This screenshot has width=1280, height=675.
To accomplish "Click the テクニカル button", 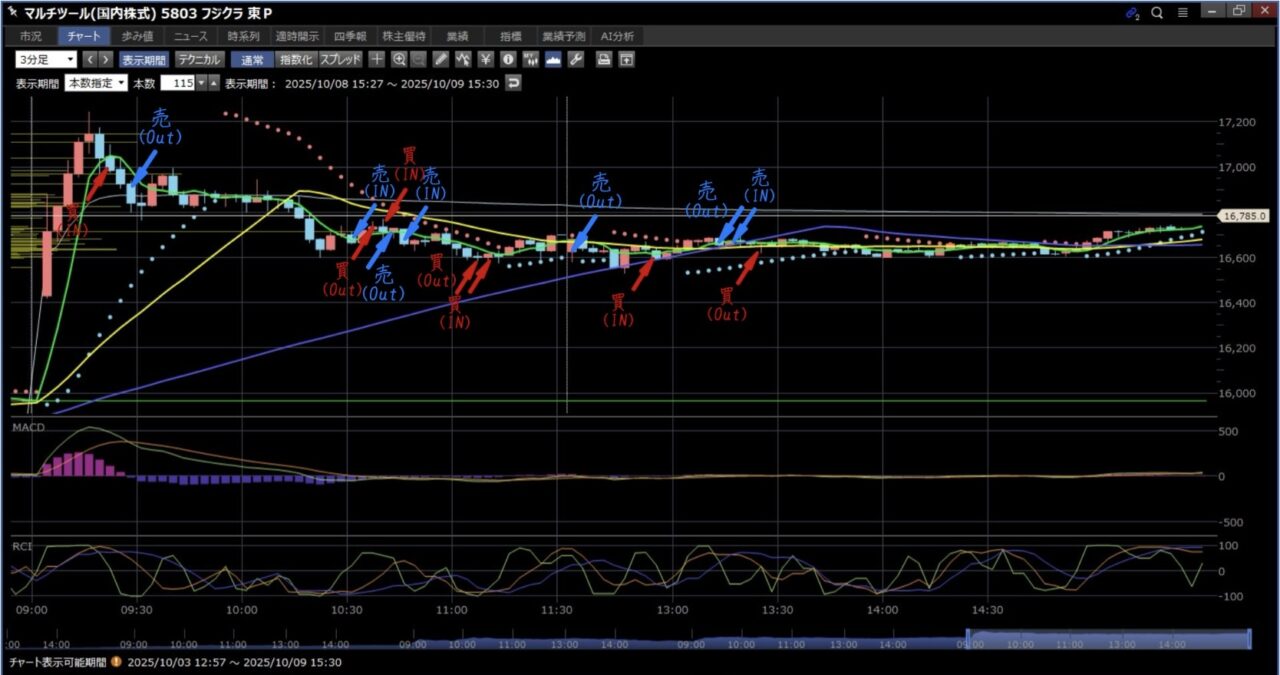I will coord(199,59).
